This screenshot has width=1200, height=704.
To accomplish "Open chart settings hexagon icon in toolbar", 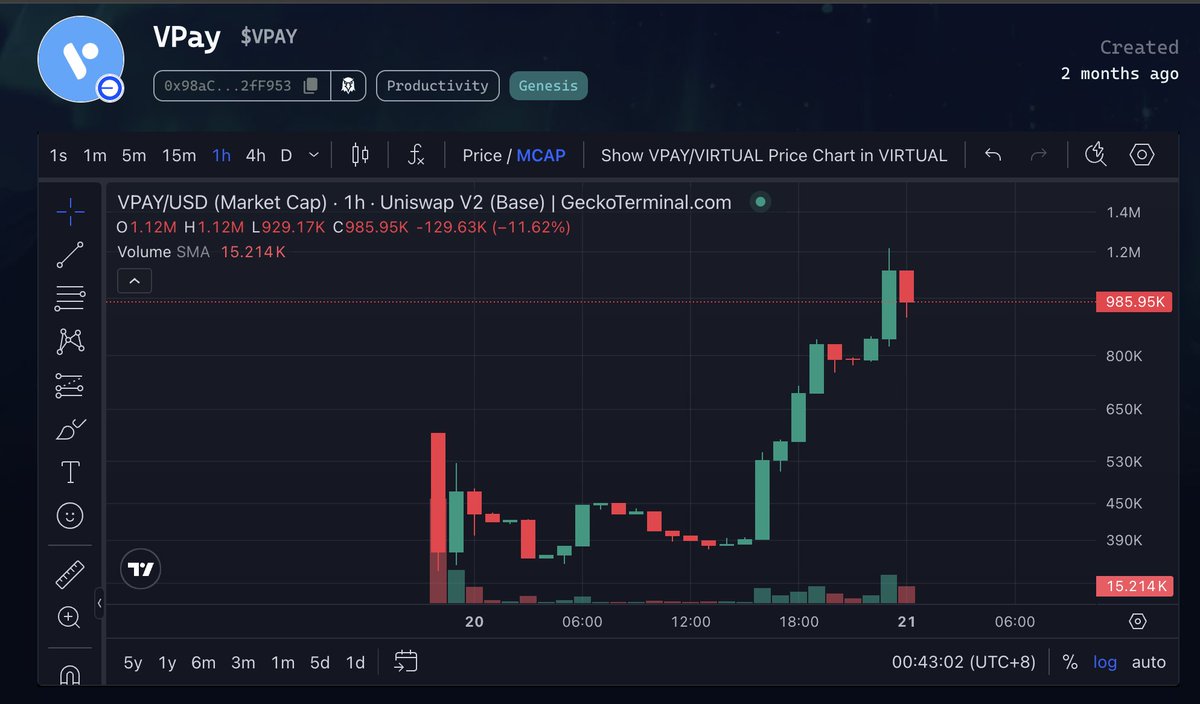I will [x=1142, y=155].
